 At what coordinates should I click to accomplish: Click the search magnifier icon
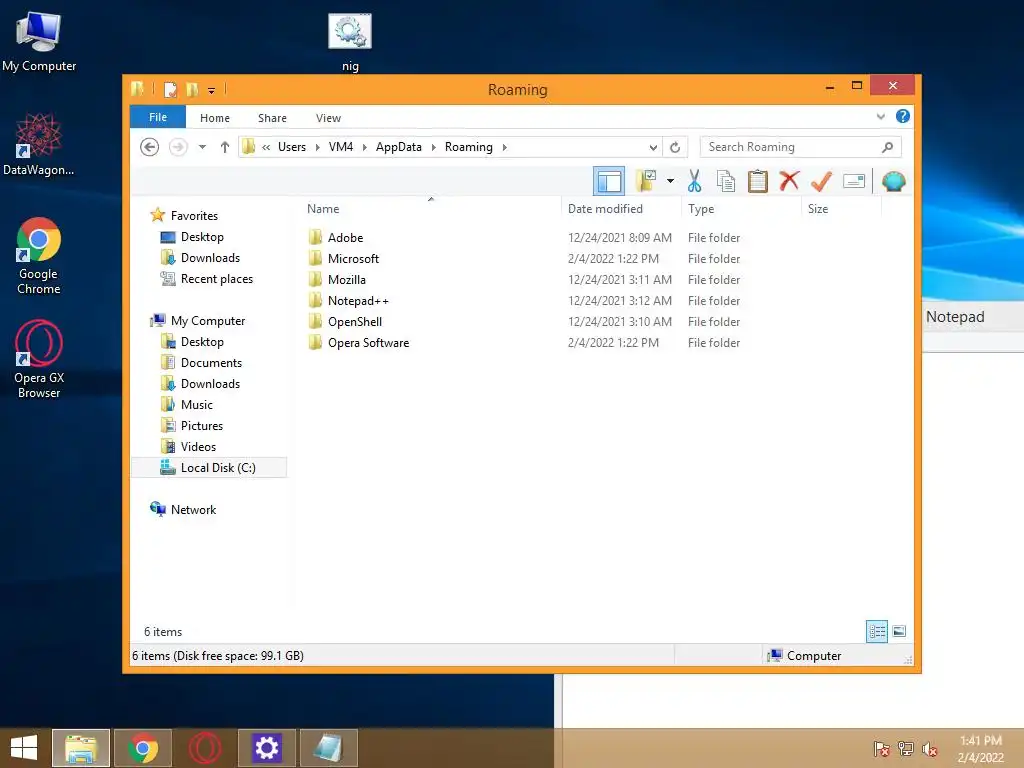[x=887, y=147]
